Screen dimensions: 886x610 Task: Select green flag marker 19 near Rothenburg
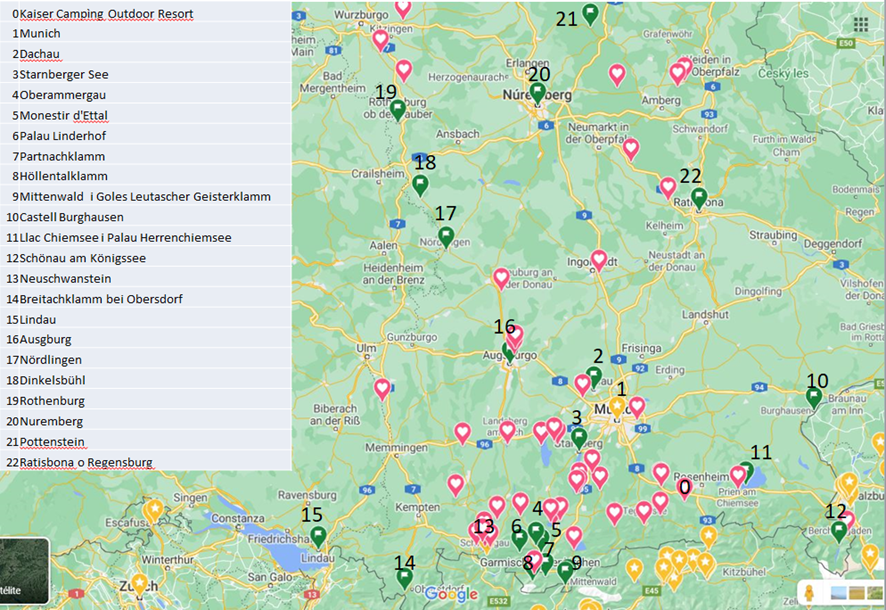[x=397, y=109]
